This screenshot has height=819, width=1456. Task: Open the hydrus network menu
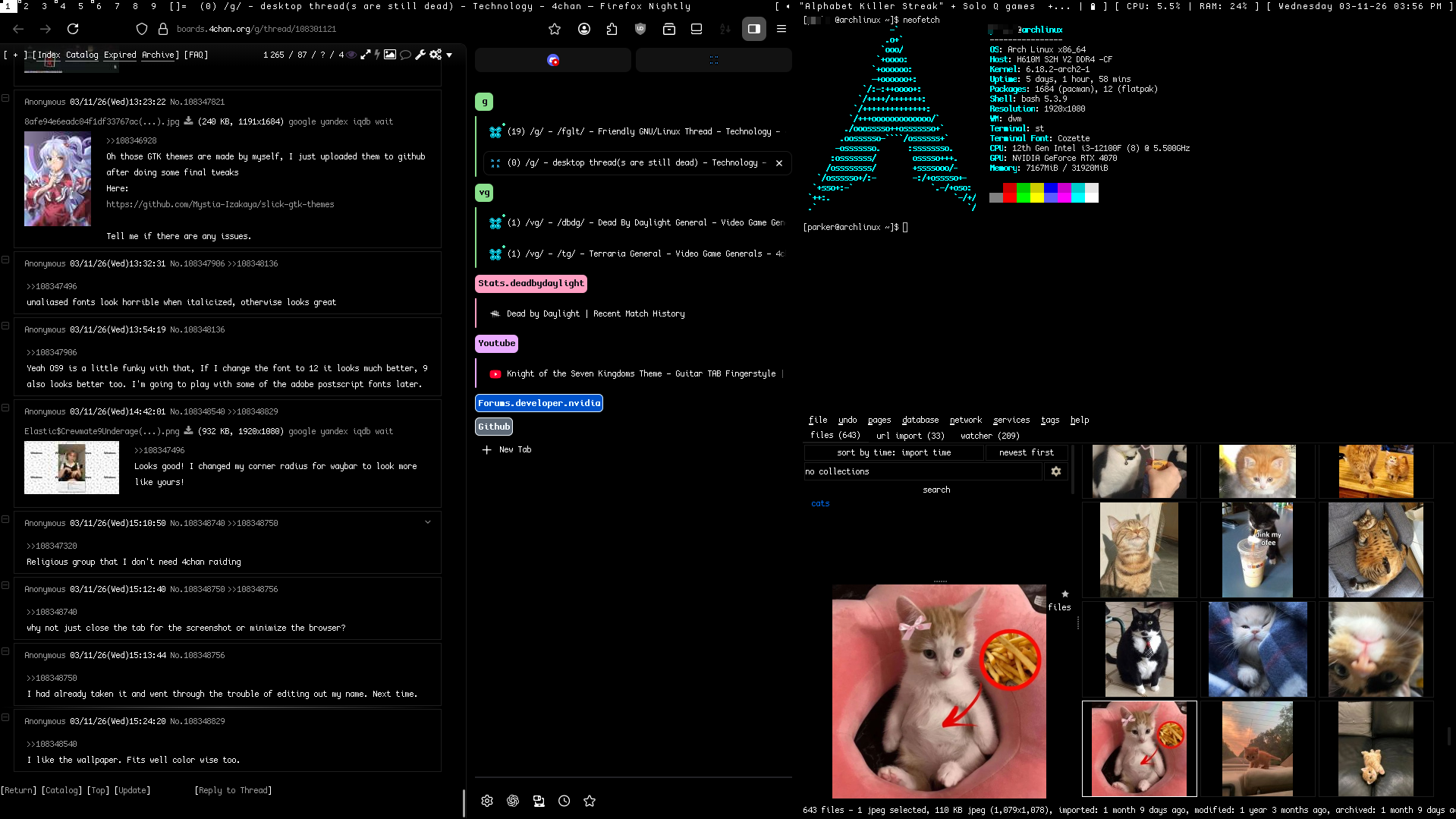(966, 420)
